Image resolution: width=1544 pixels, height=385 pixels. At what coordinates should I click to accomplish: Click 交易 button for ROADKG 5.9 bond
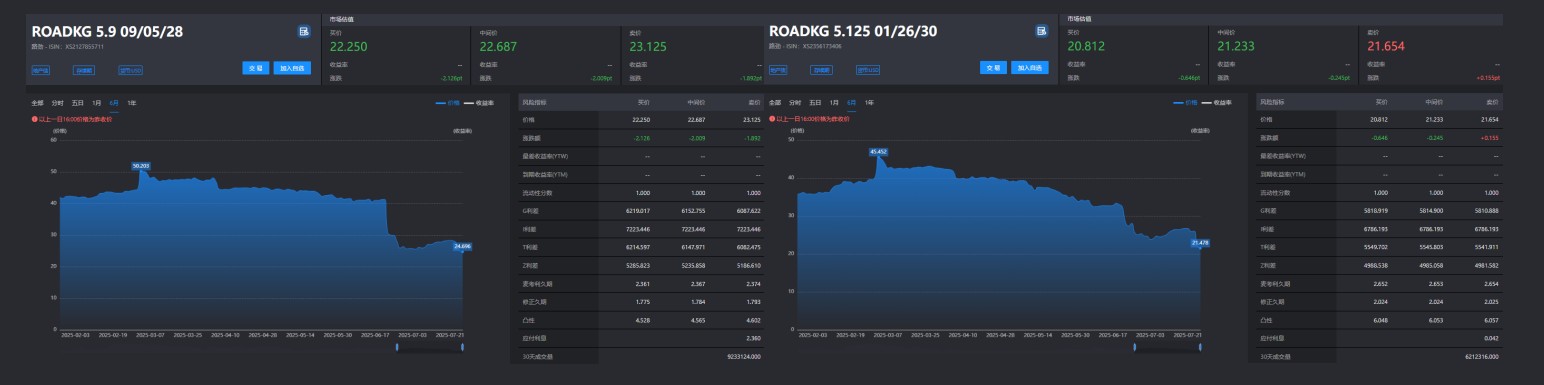(255, 68)
